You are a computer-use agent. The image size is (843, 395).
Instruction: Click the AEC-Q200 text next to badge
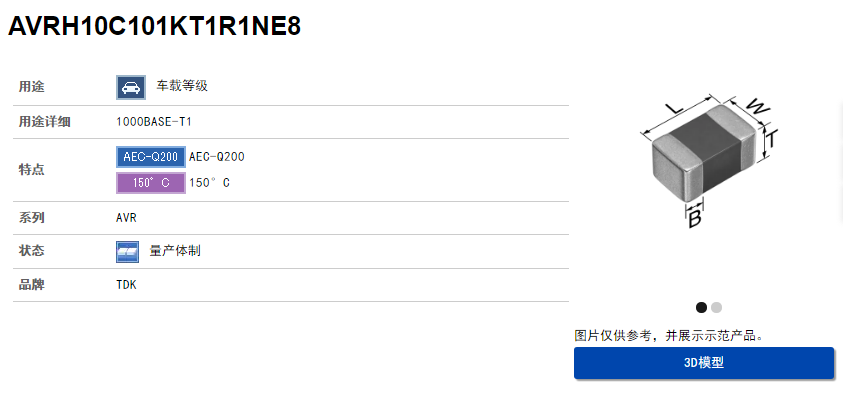pos(217,157)
